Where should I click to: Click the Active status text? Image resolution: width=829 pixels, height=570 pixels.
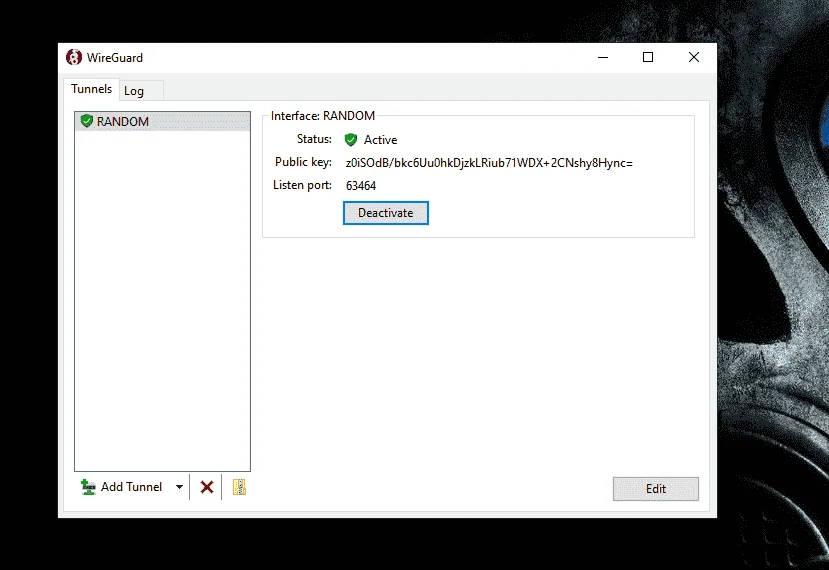380,140
